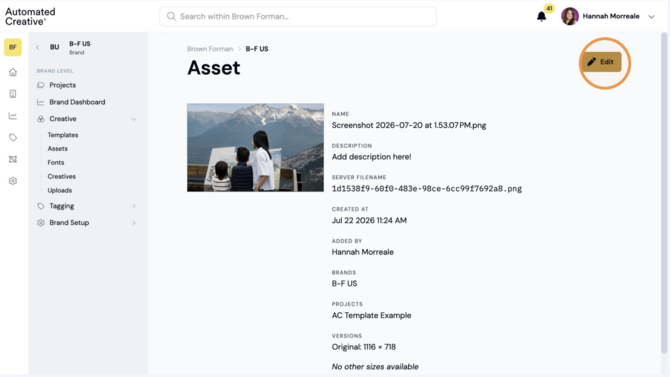Click the server filename 1d1538f9 text

tap(426, 188)
